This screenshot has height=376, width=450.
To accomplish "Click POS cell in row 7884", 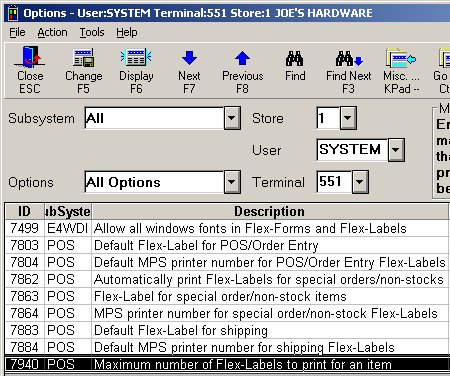I will pyautogui.click(x=68, y=347).
